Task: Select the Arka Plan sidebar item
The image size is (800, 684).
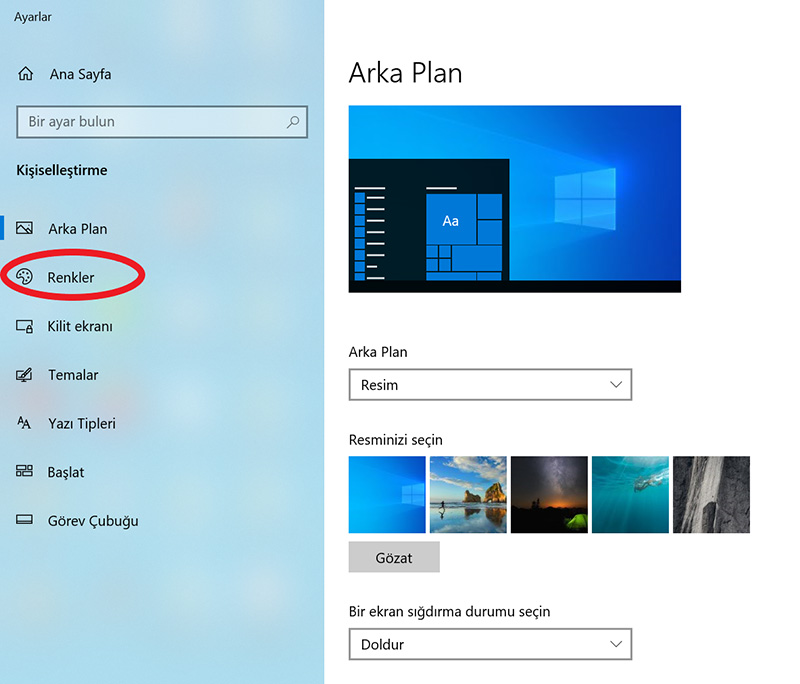Action: 78,229
